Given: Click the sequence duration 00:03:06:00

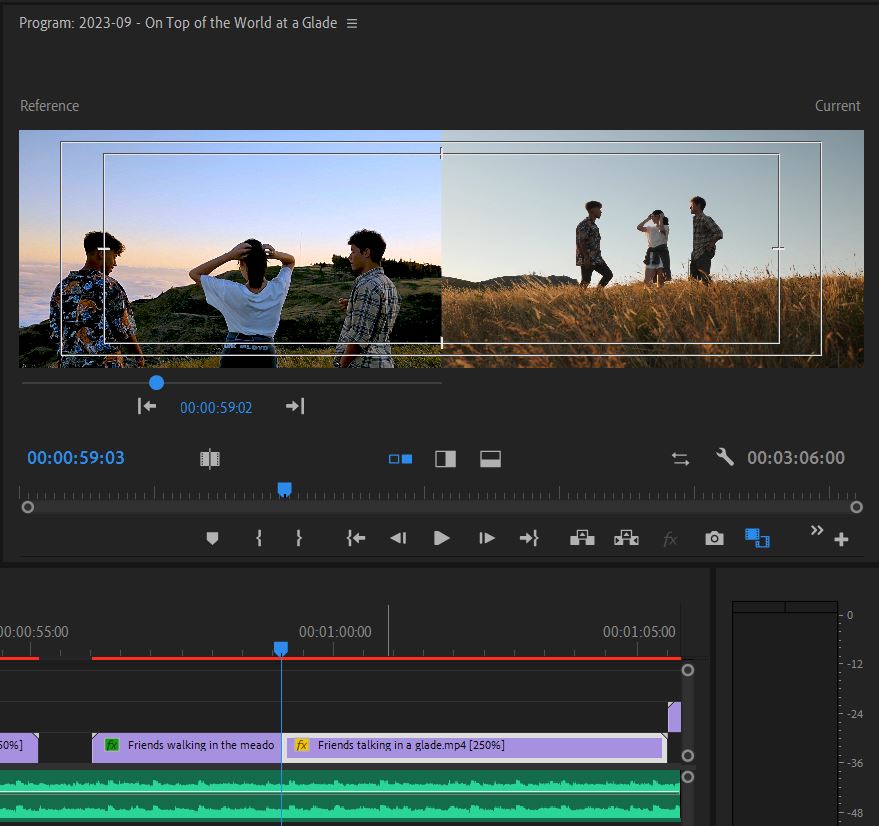Looking at the screenshot, I should (796, 458).
